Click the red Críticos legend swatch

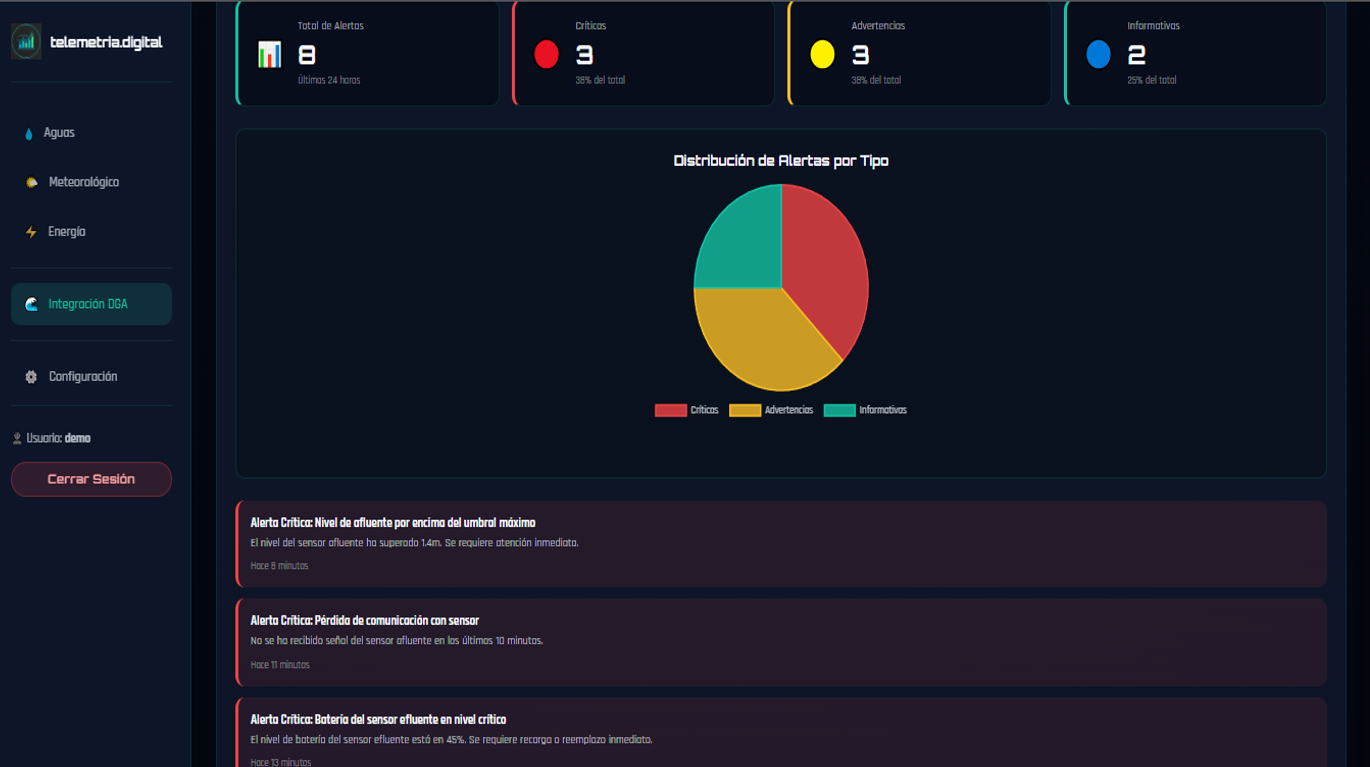(x=670, y=410)
